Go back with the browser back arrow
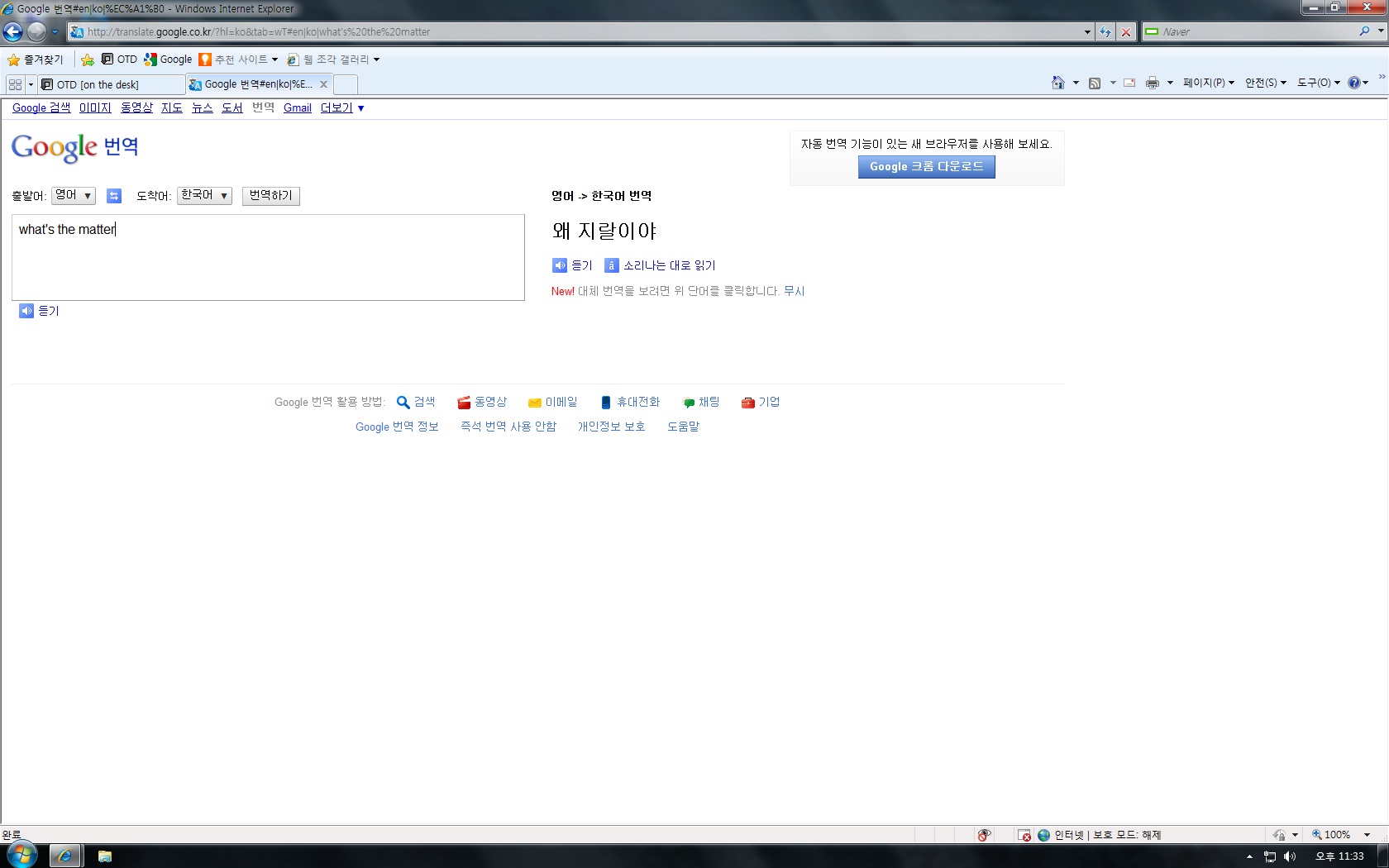Screen dimensions: 1389x868 [x=12, y=31]
